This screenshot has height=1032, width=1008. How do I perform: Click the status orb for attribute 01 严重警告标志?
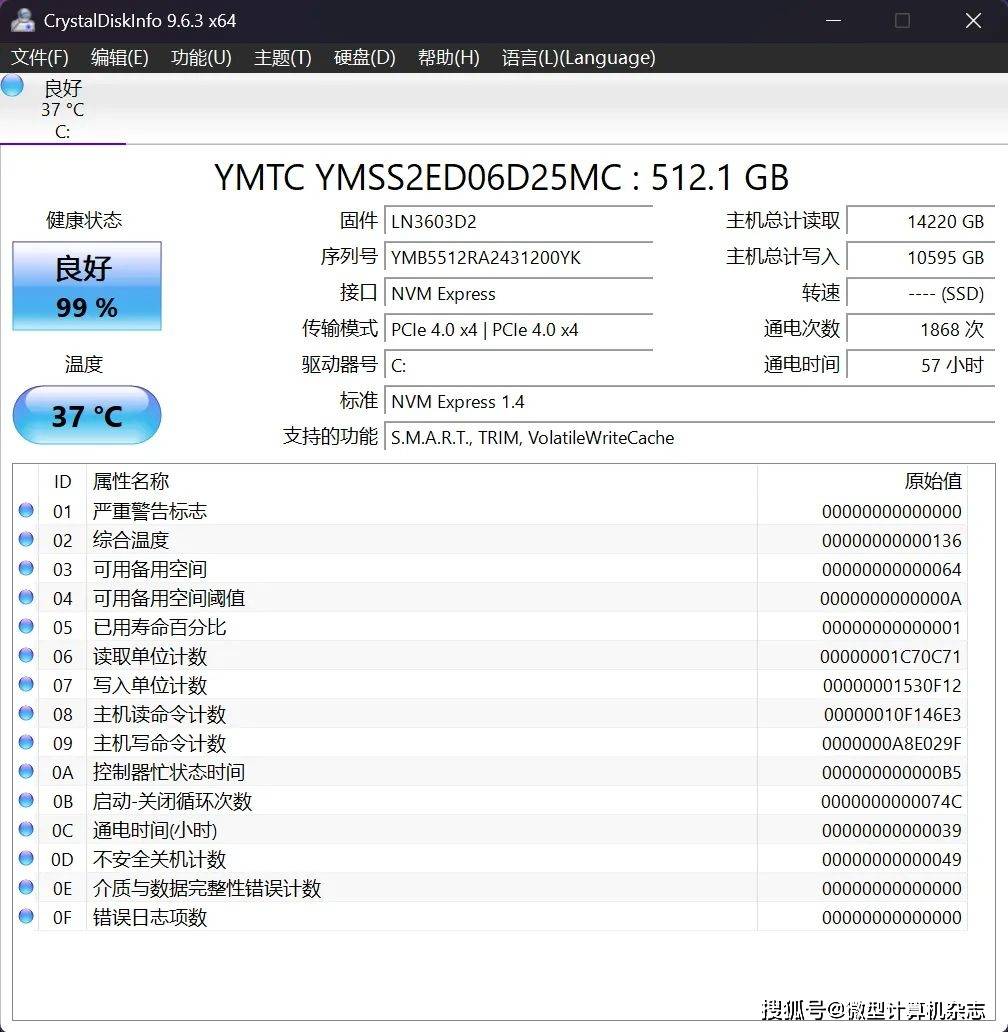coord(26,510)
